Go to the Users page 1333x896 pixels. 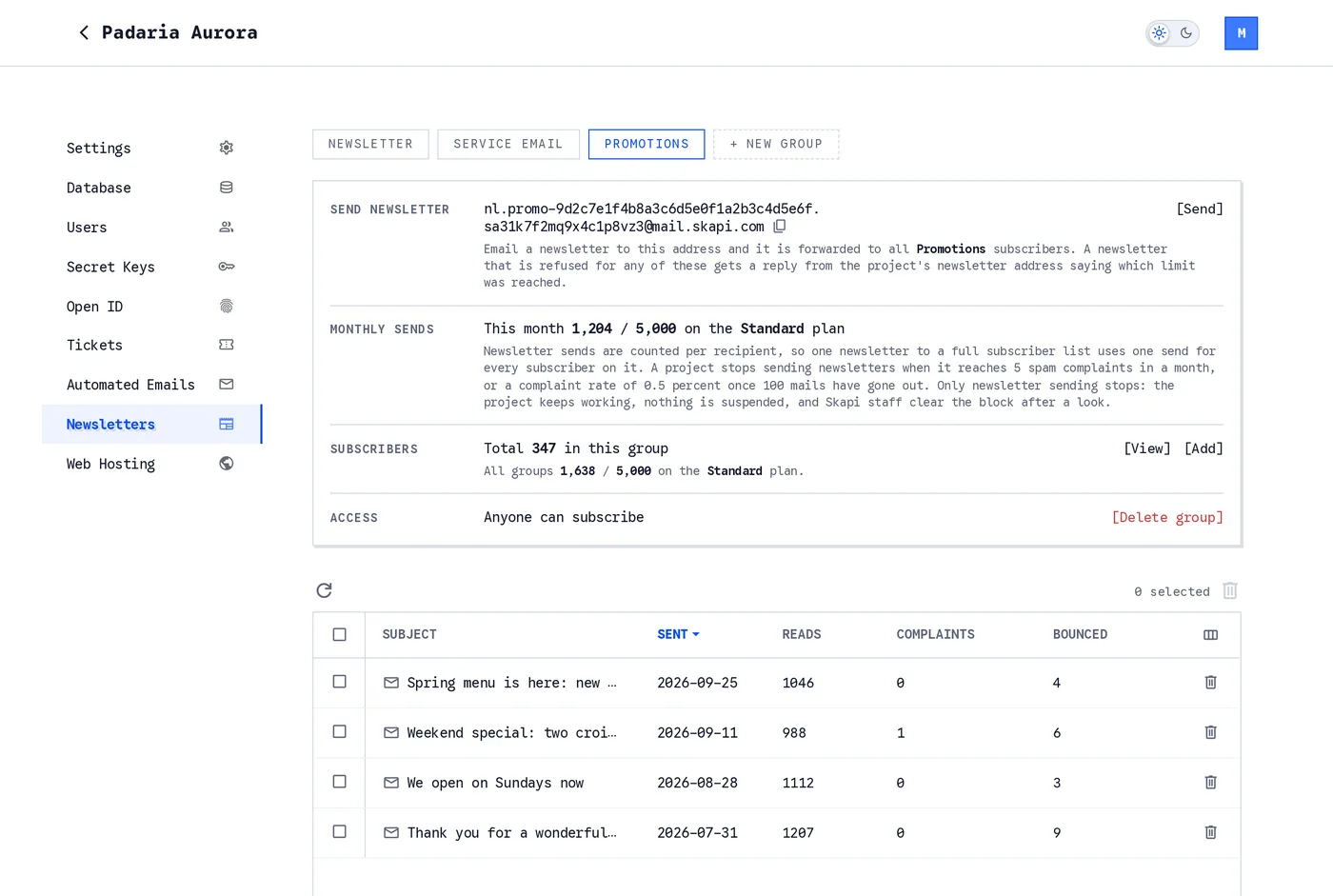click(151, 227)
